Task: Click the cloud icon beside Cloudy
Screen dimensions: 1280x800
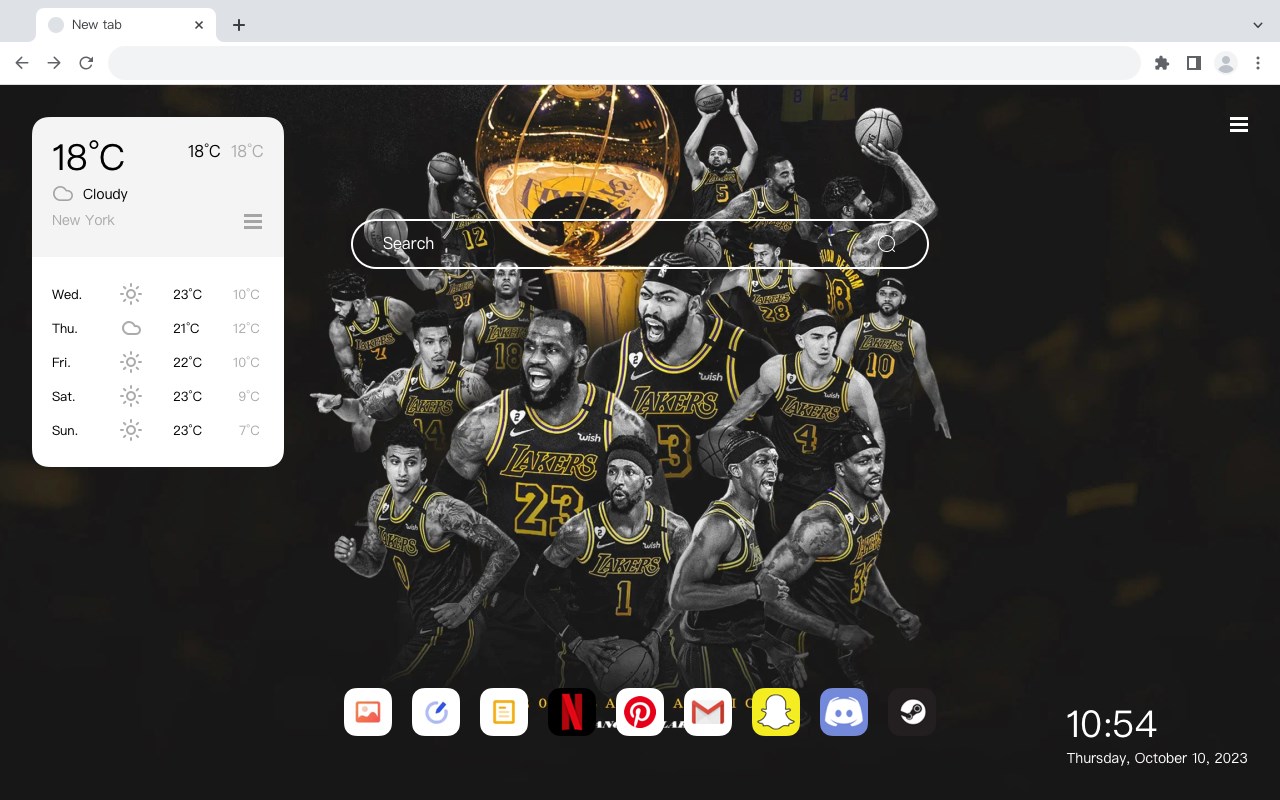Action: [x=63, y=194]
